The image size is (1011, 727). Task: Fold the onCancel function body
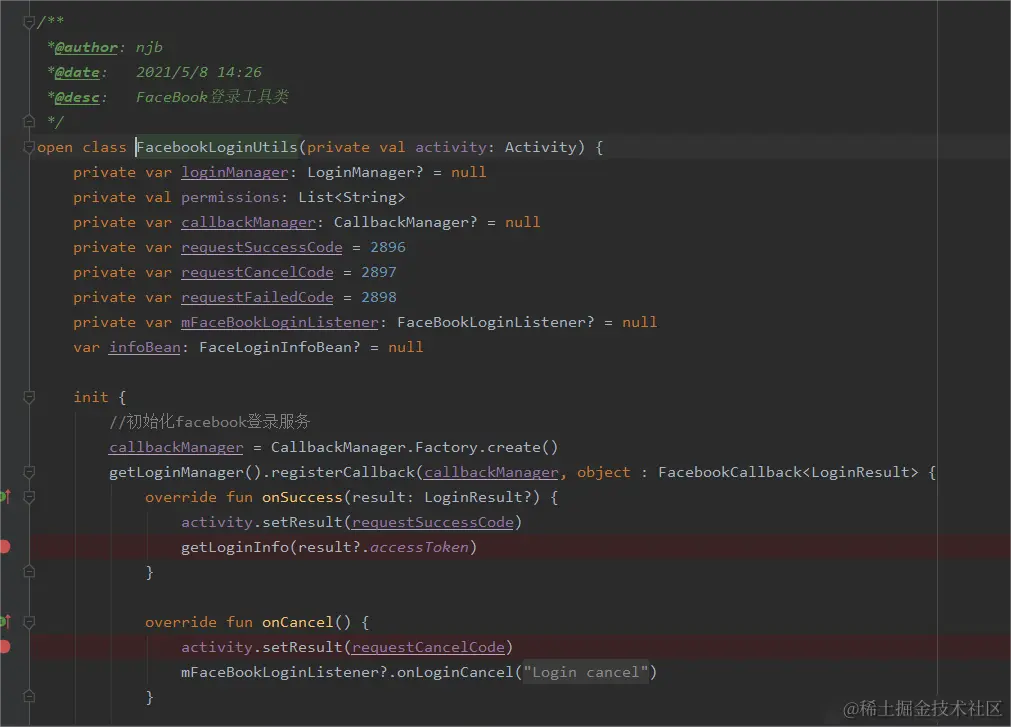pyautogui.click(x=29, y=622)
